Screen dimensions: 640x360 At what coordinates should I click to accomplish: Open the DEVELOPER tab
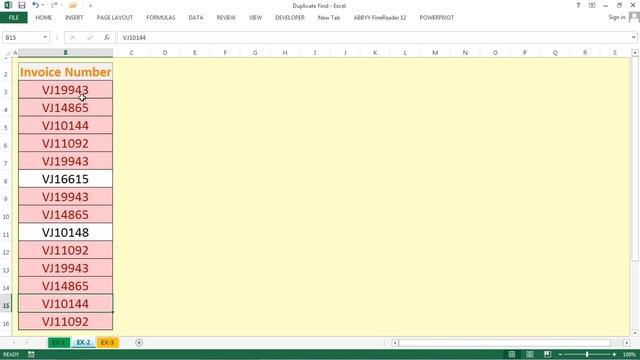pyautogui.click(x=290, y=18)
